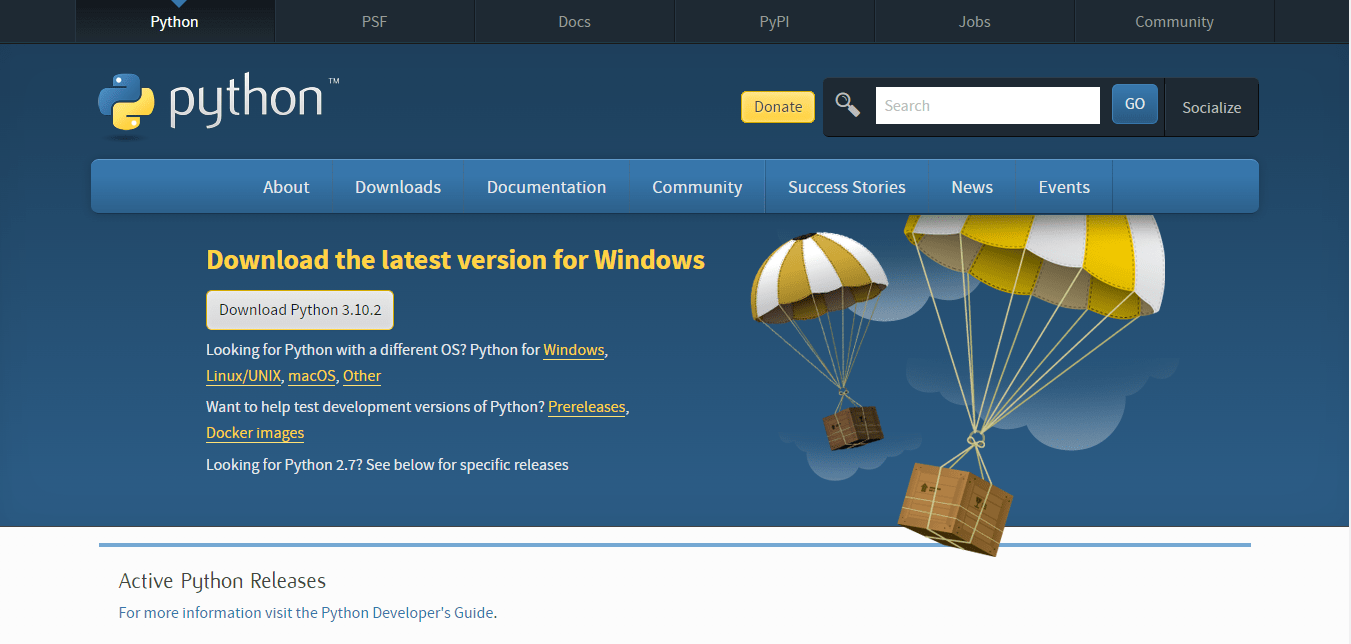This screenshot has width=1351, height=644.
Task: Open the Downloads navigation menu
Action: tap(398, 187)
